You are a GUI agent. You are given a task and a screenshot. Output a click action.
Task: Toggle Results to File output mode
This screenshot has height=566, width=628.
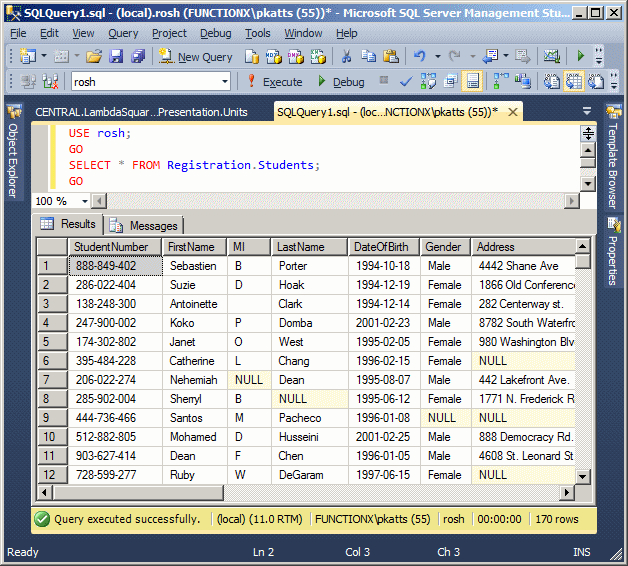click(596, 81)
